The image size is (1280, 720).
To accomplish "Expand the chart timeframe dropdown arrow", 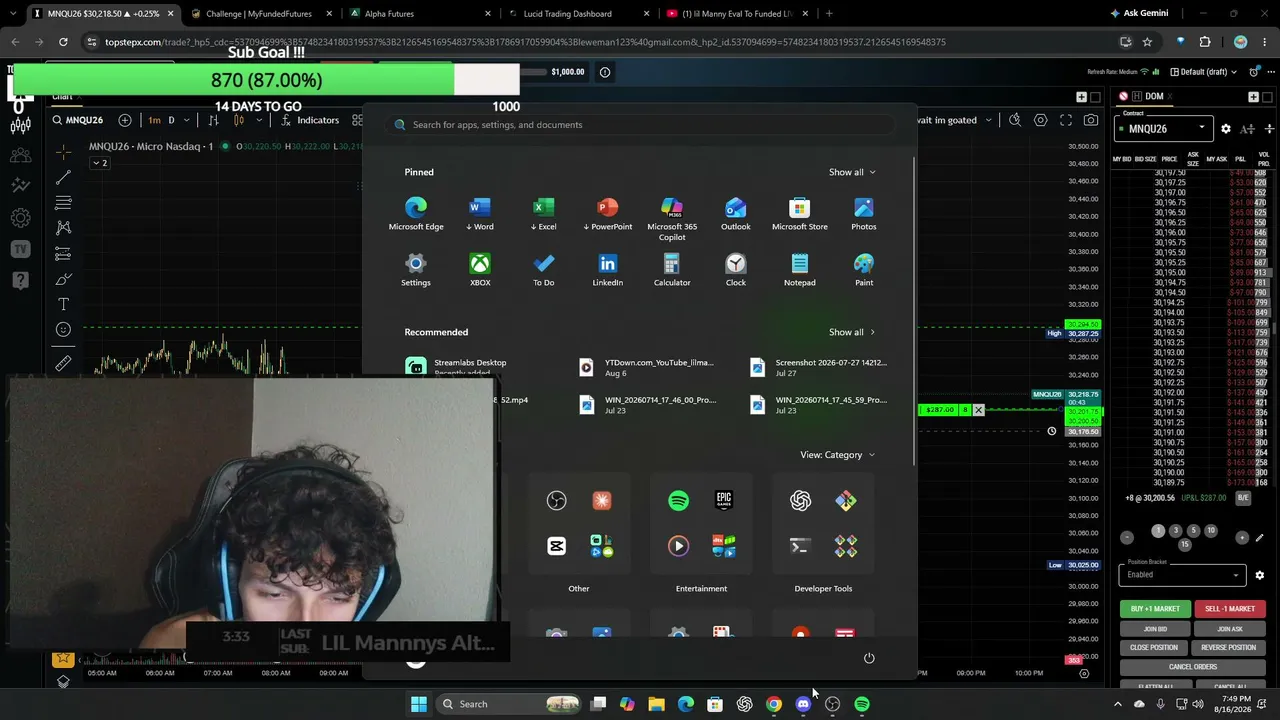I will coord(188,120).
